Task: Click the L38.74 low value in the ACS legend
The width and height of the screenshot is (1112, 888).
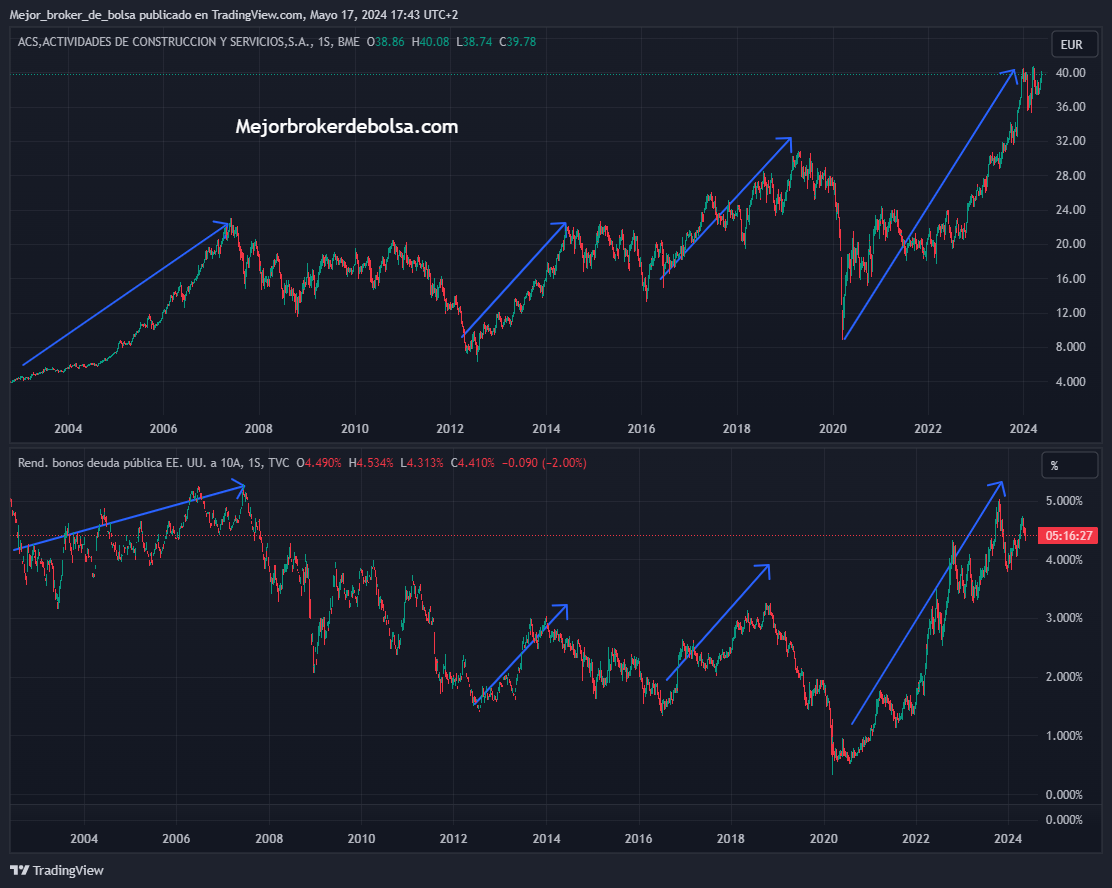Action: tap(474, 42)
